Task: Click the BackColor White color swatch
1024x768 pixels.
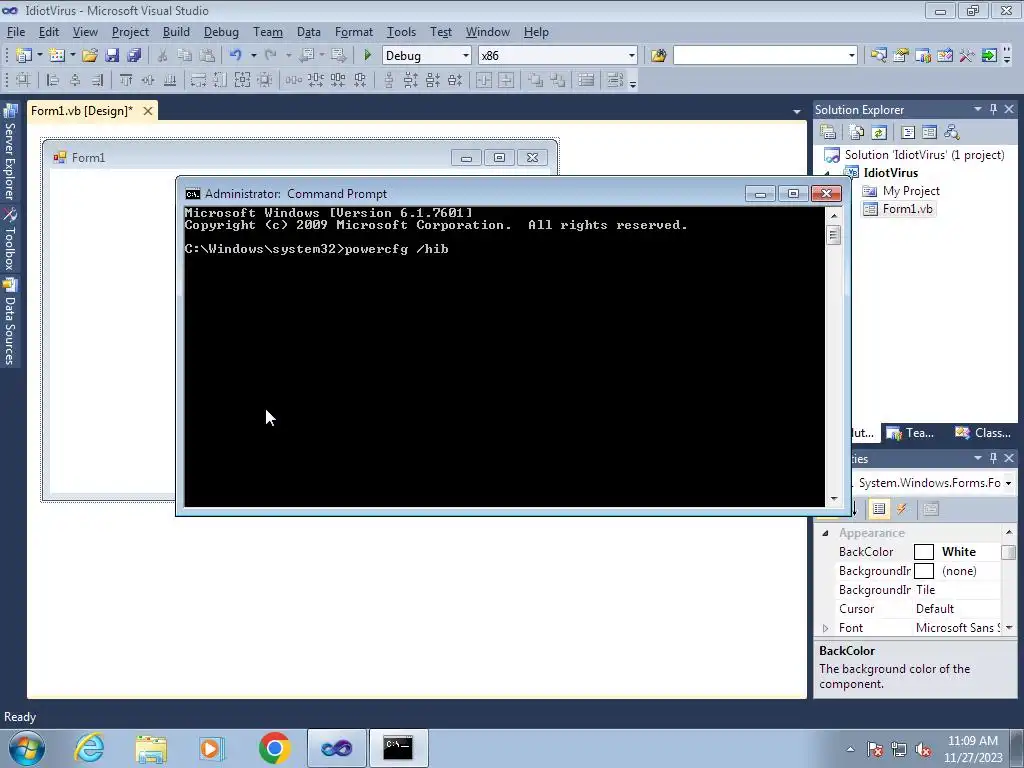Action: tap(923, 552)
